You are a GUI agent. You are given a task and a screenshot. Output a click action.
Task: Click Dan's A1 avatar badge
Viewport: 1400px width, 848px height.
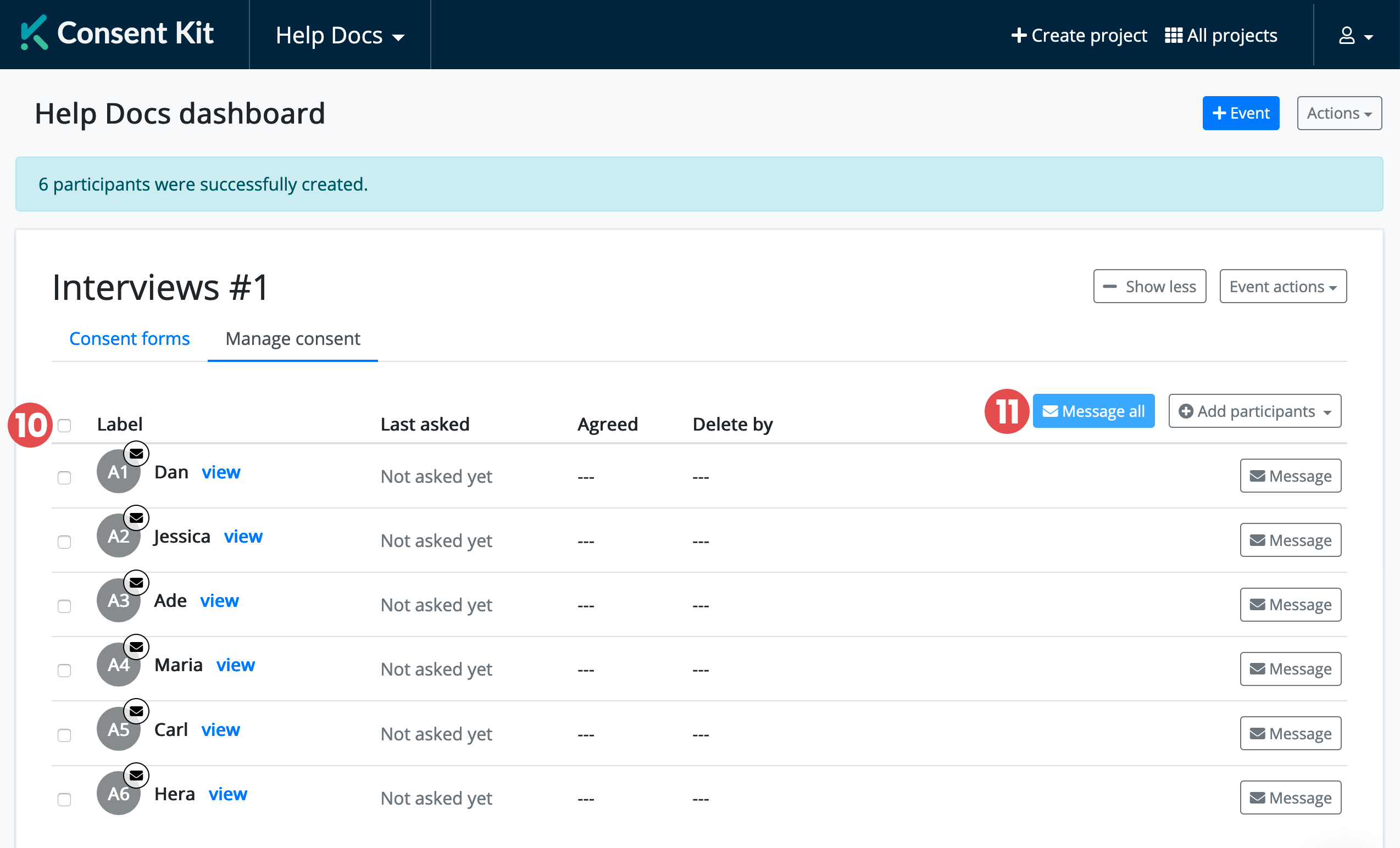(x=118, y=472)
